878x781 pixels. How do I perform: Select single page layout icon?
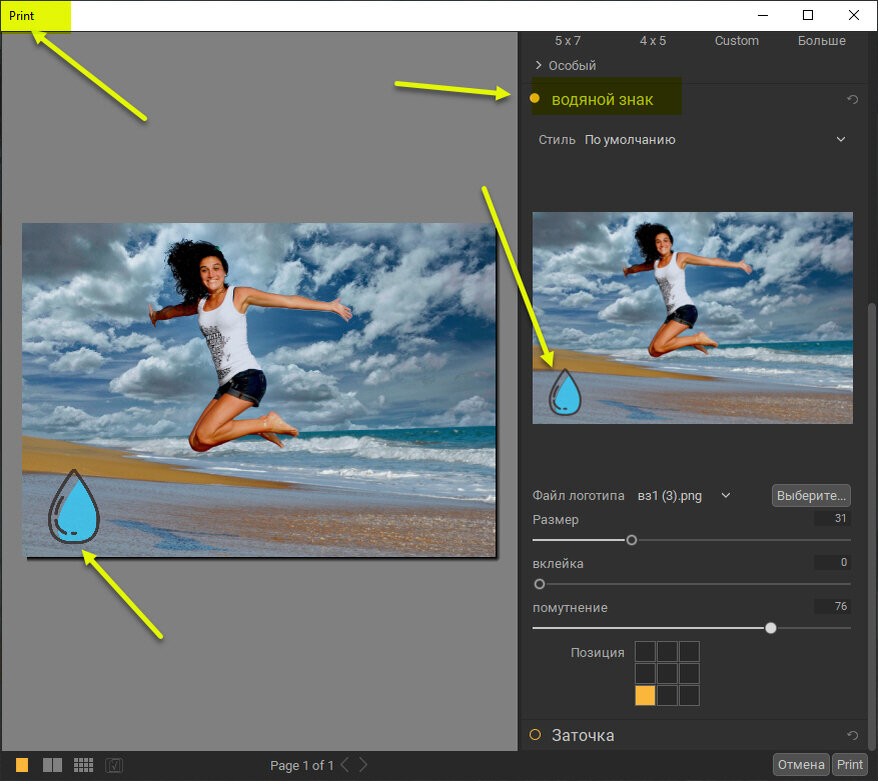[22, 765]
